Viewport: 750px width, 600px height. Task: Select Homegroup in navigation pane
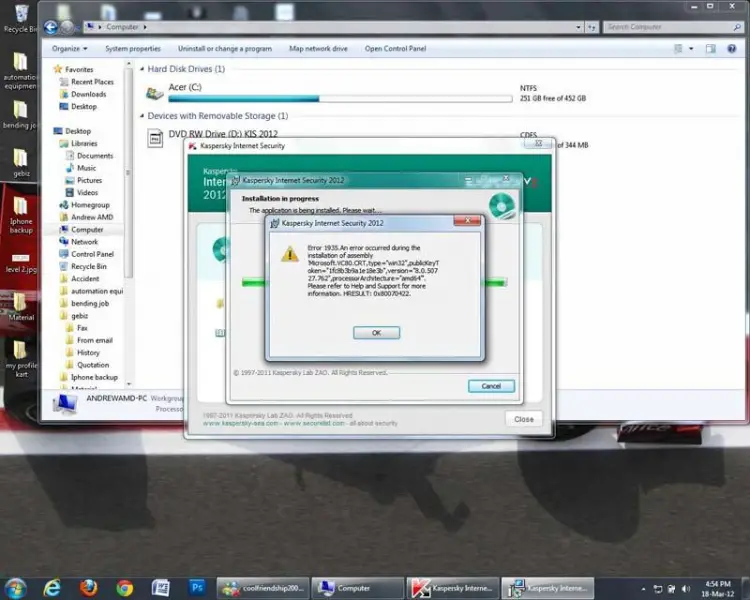tap(85, 205)
